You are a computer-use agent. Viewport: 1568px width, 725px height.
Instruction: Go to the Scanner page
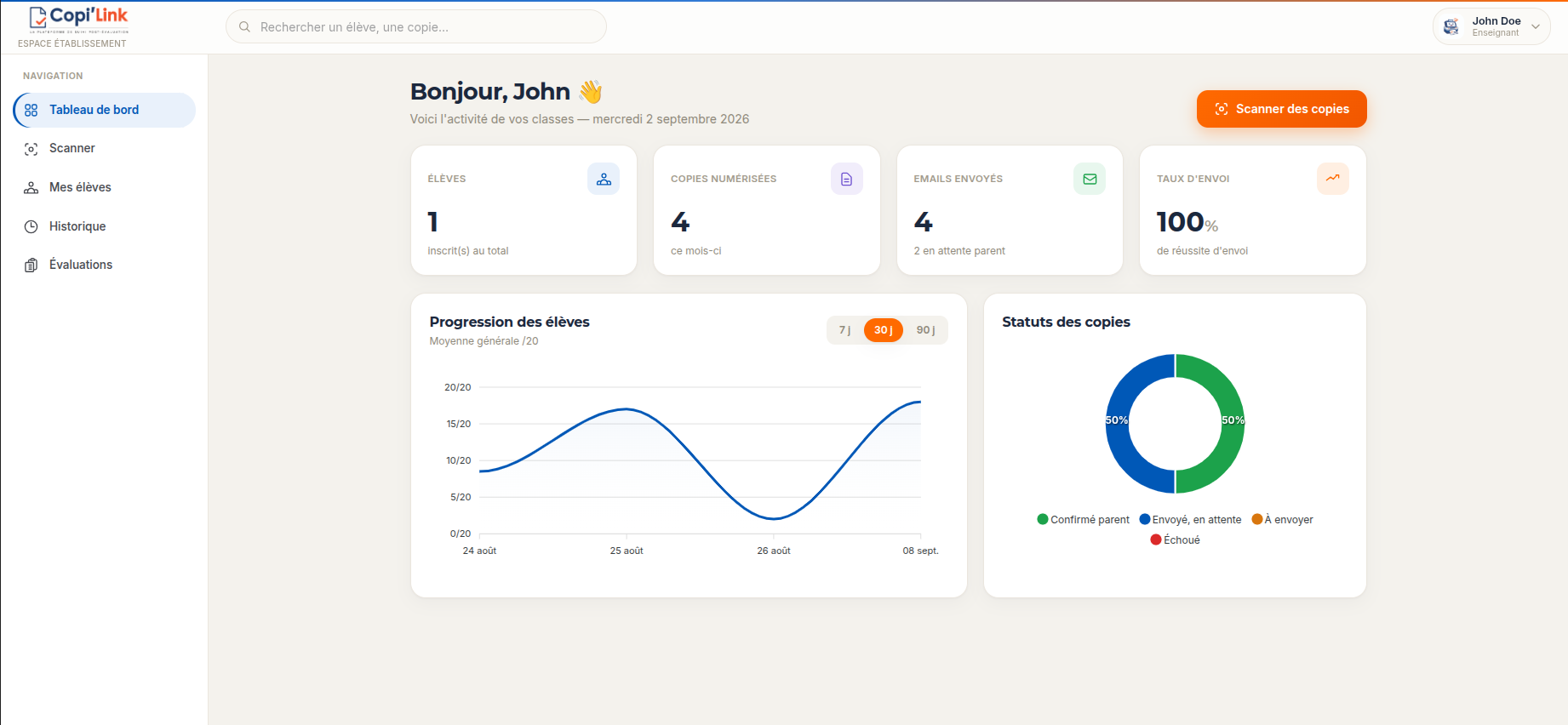coord(105,149)
